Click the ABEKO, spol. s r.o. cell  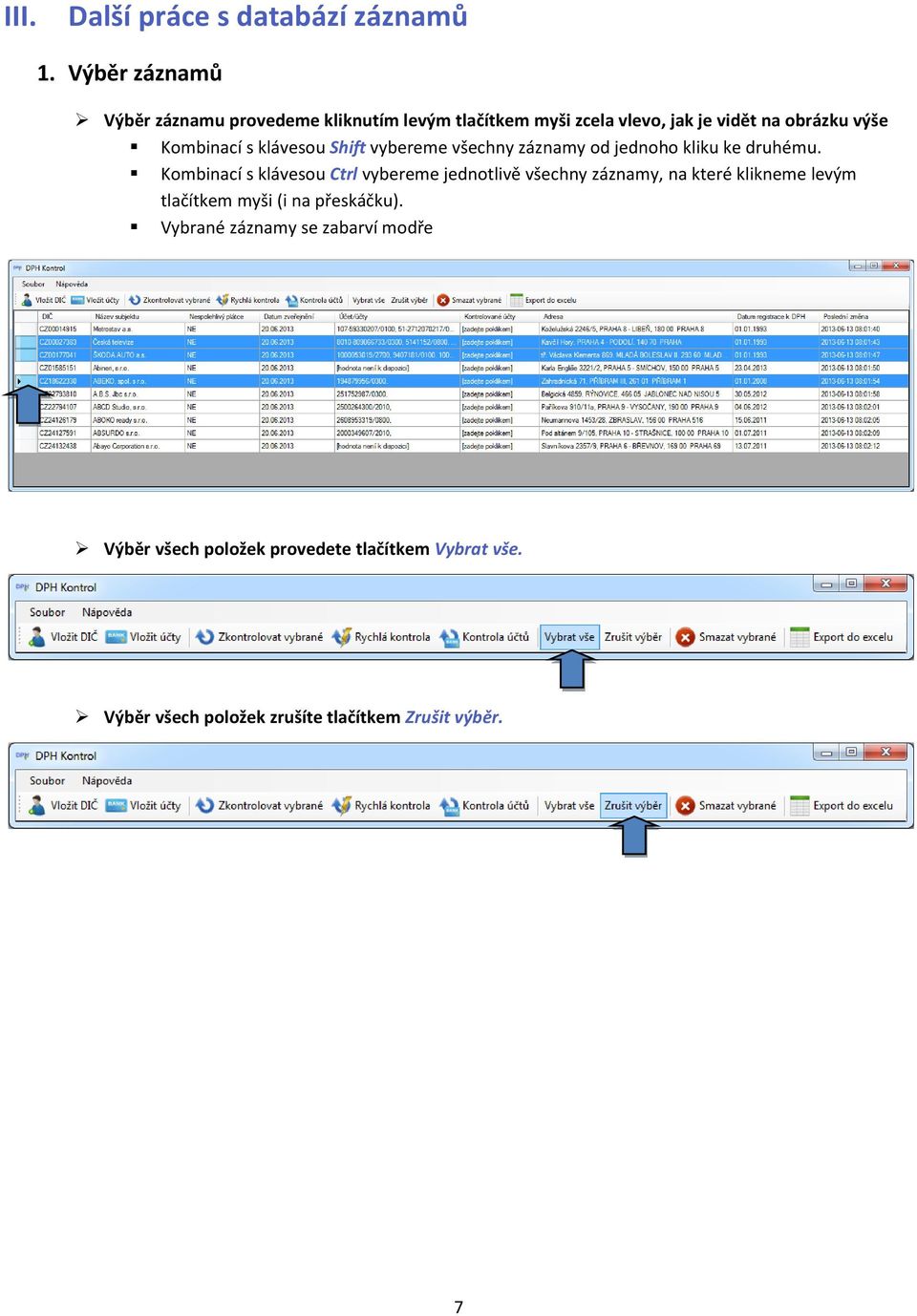(x=138, y=381)
